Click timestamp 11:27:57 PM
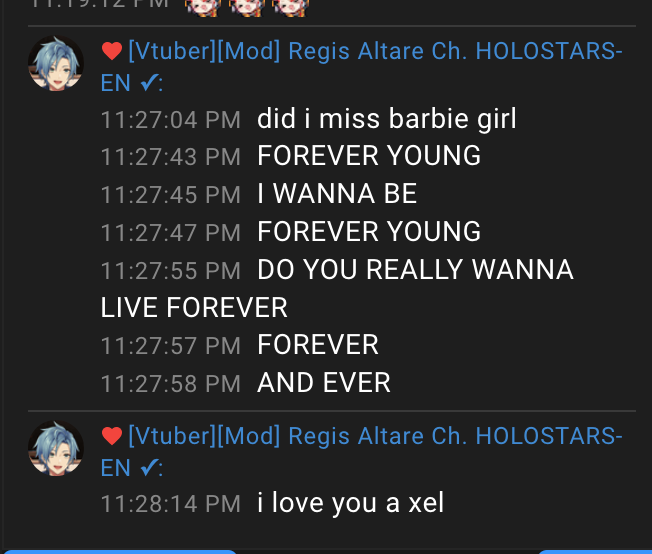 pyautogui.click(x=171, y=346)
